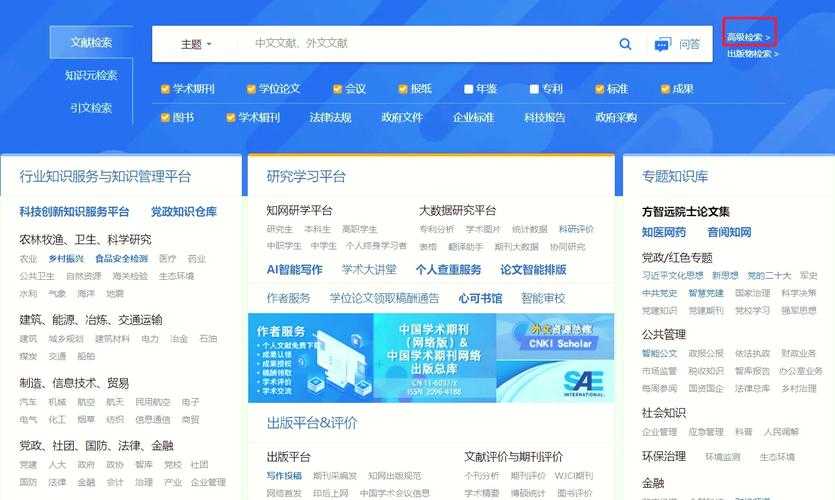Image resolution: width=835 pixels, height=500 pixels.
Task: Open 科技报告 database link
Action: [x=545, y=117]
